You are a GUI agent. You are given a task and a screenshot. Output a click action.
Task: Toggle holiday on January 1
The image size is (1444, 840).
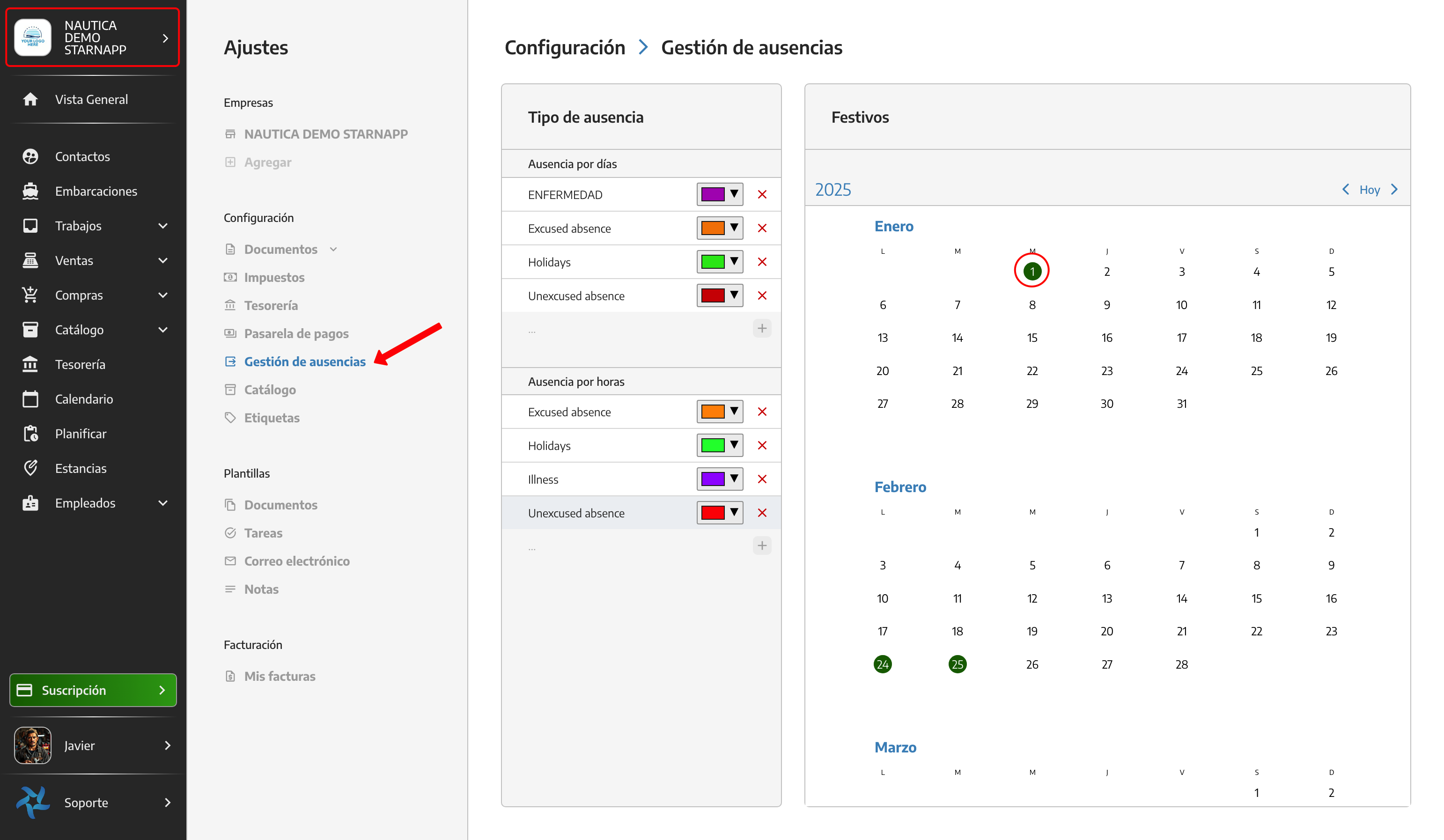click(1032, 271)
